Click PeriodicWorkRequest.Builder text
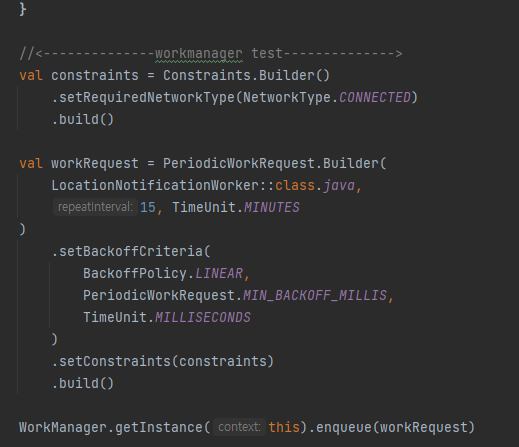Image resolution: width=519 pixels, height=447 pixels. tap(271, 163)
